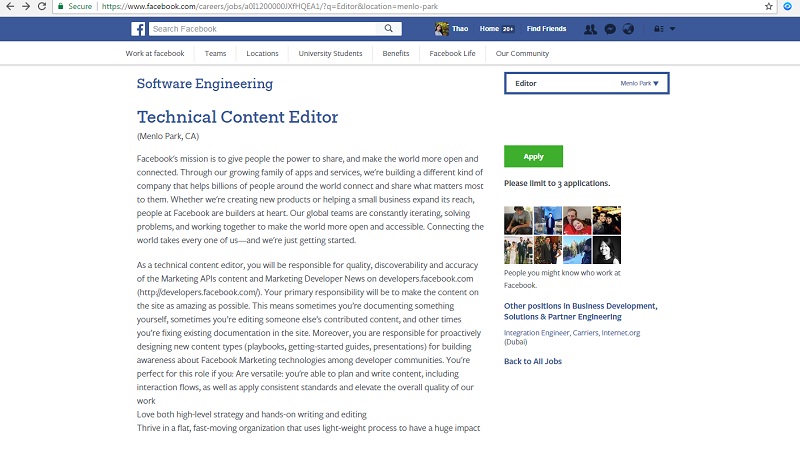Bookmark page with star icon
Screen dimensions: 800x449
(x=768, y=7)
